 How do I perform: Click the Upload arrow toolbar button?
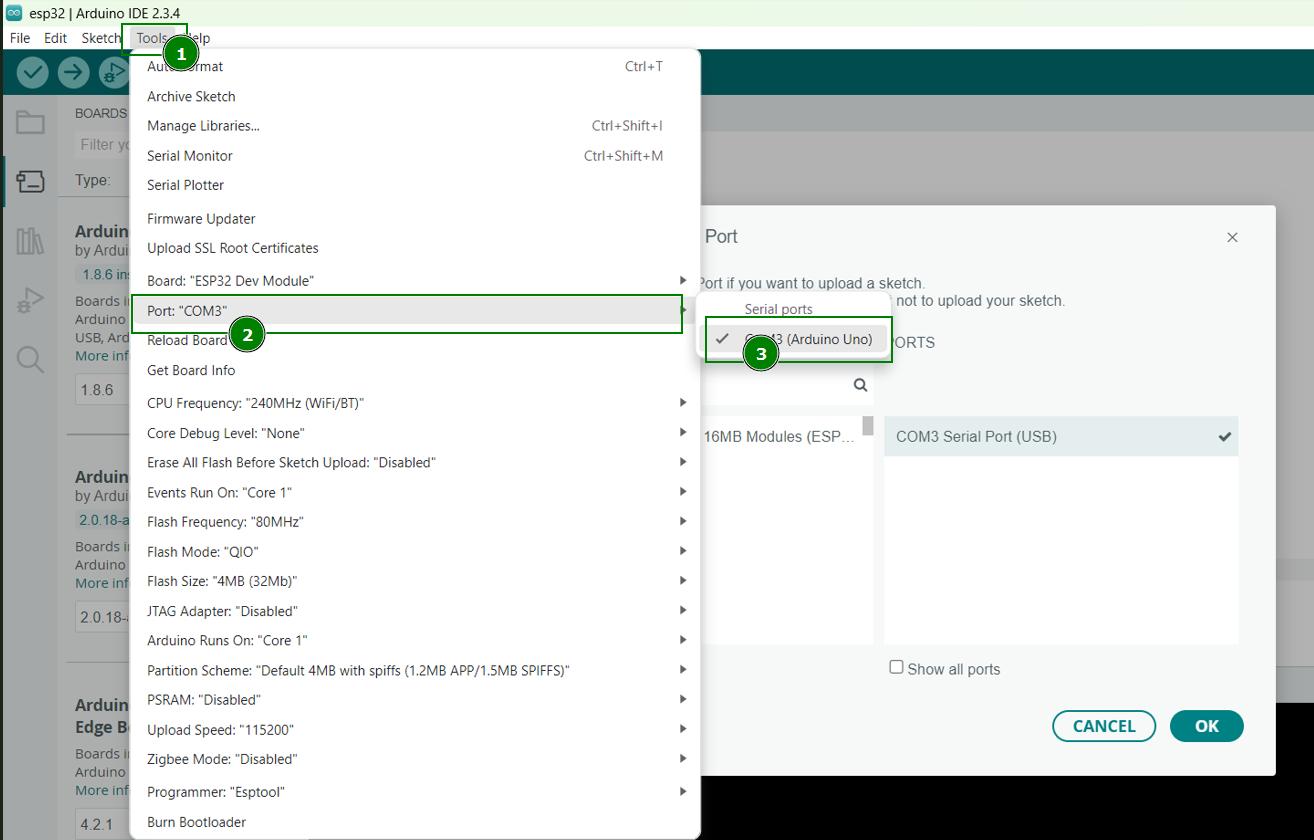click(73, 72)
